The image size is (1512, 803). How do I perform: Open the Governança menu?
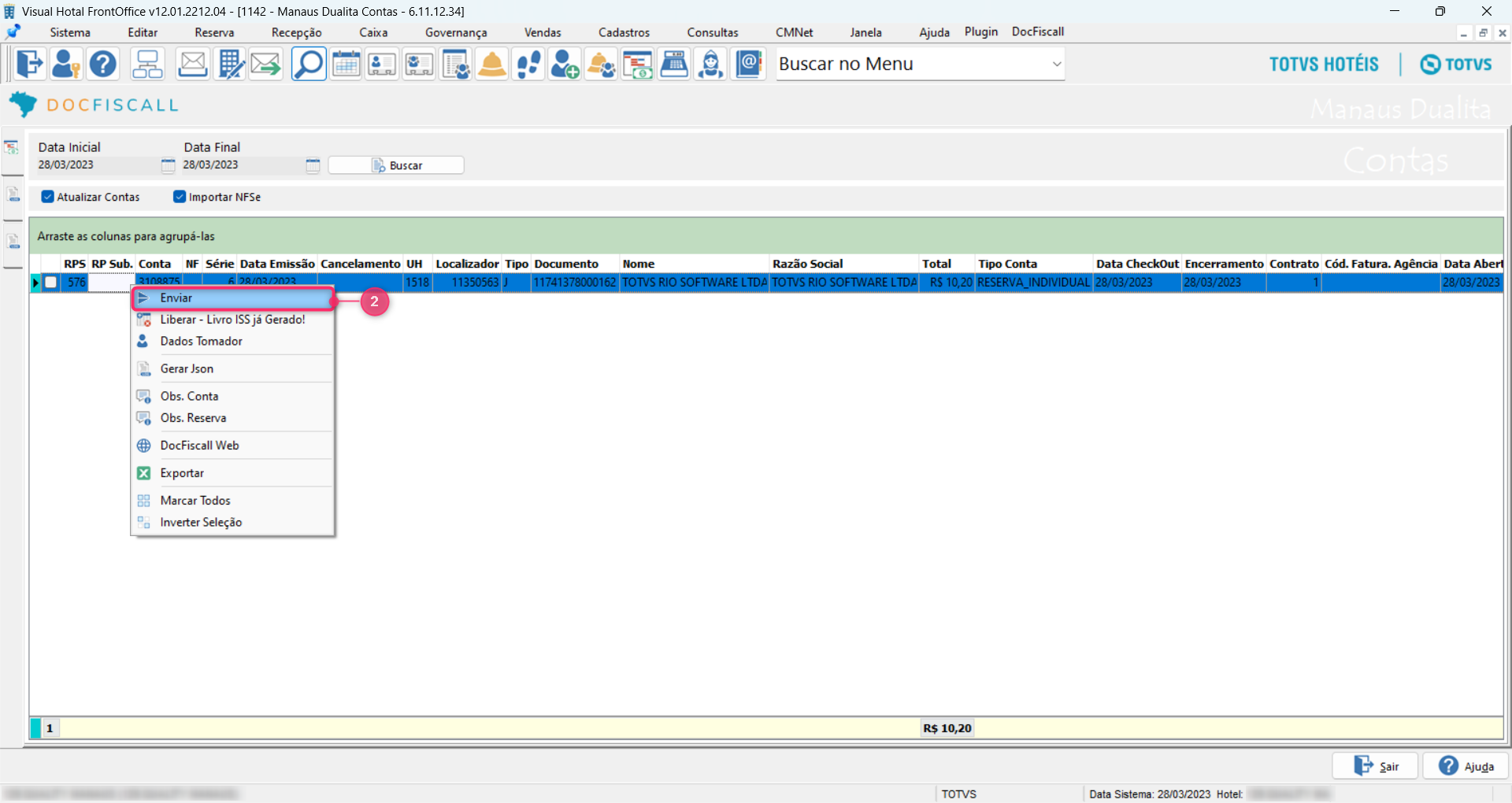[x=456, y=32]
